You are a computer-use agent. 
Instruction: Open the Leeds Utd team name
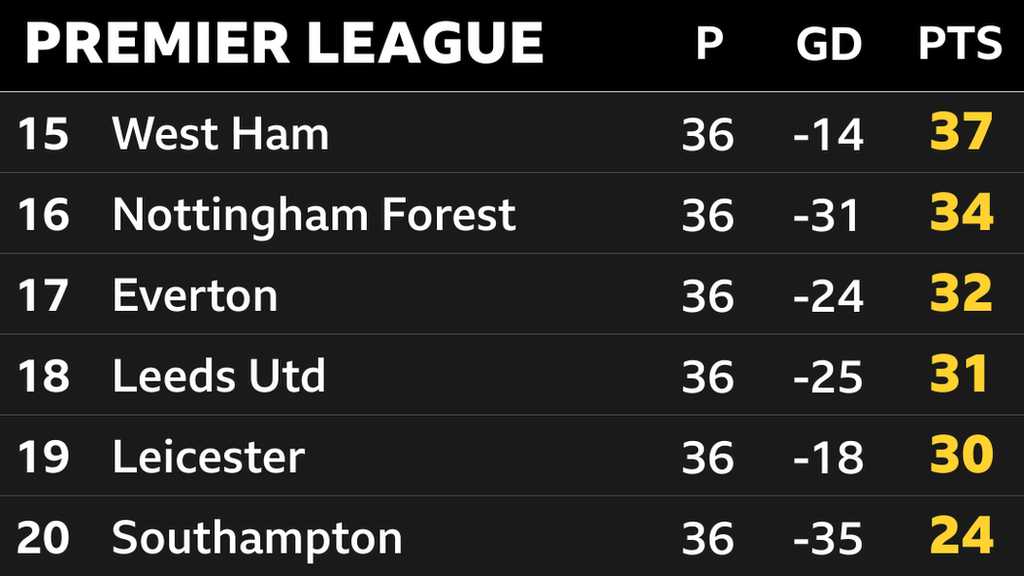click(x=219, y=377)
